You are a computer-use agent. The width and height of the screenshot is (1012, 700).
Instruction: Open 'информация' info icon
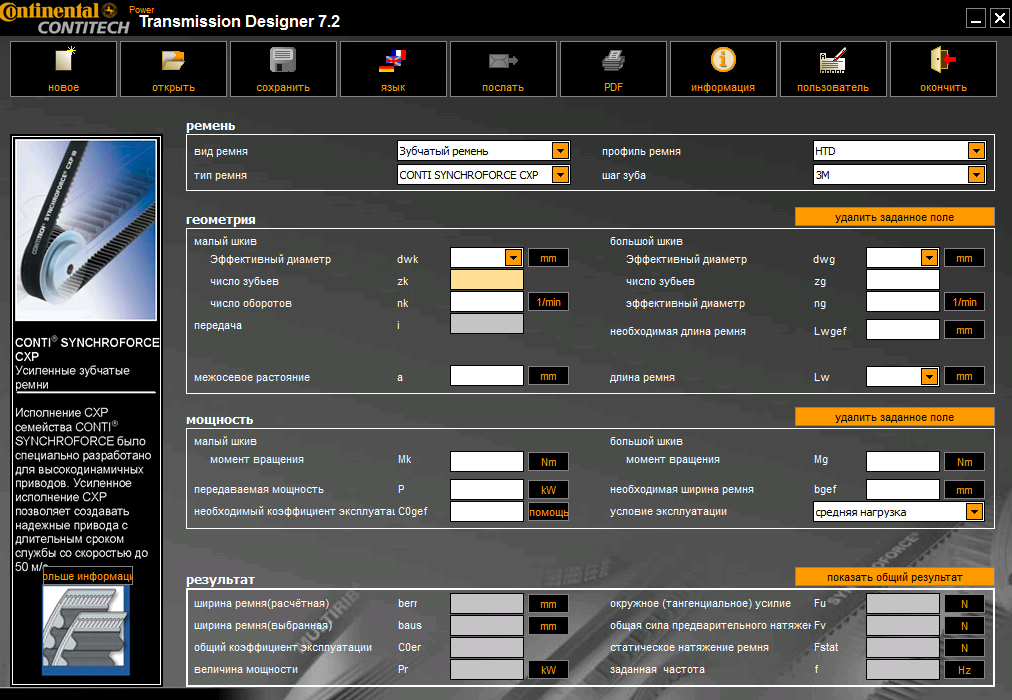point(723,69)
